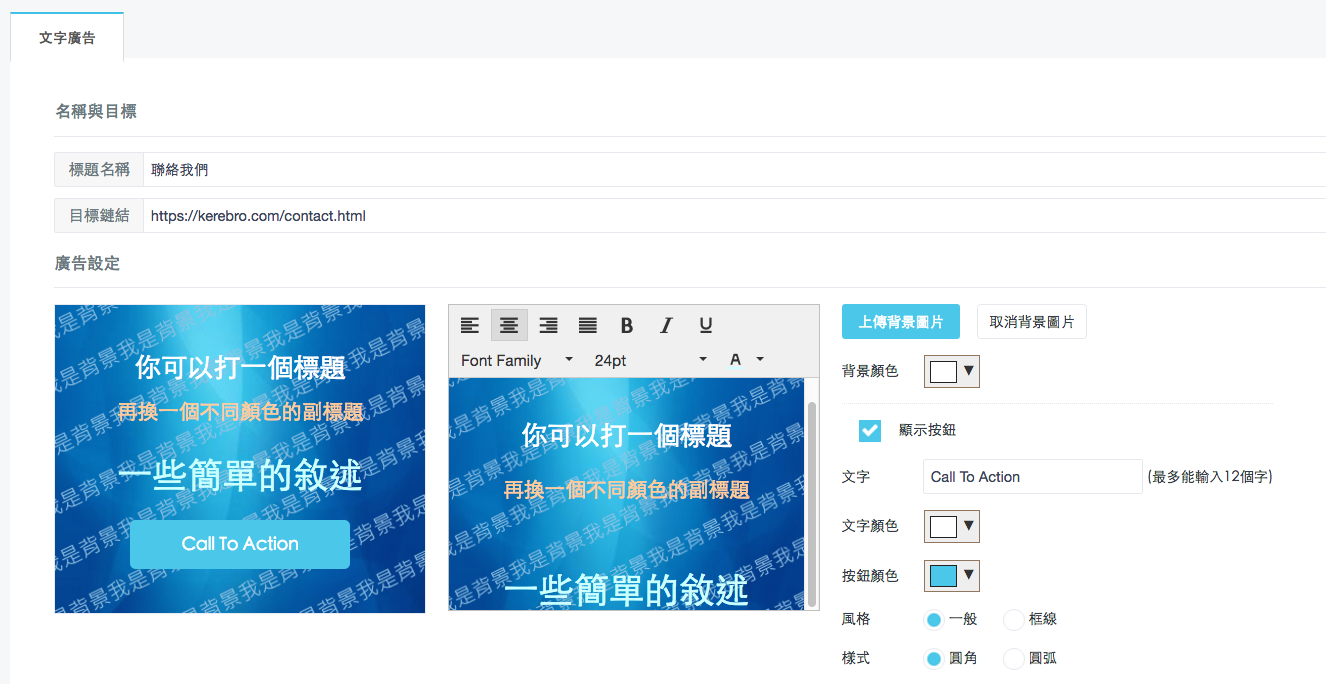
Task: Open the blue 按鈕顏色 color swatch
Action: pyautogui.click(x=952, y=576)
